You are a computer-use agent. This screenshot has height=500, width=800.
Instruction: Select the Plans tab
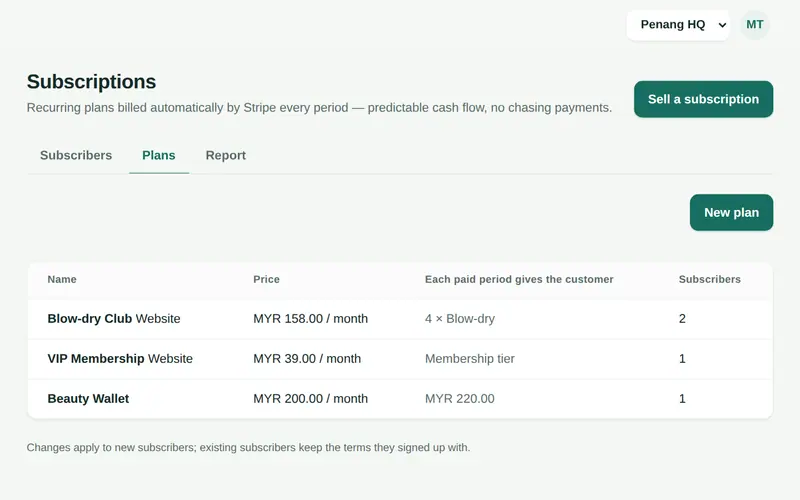pyautogui.click(x=159, y=155)
